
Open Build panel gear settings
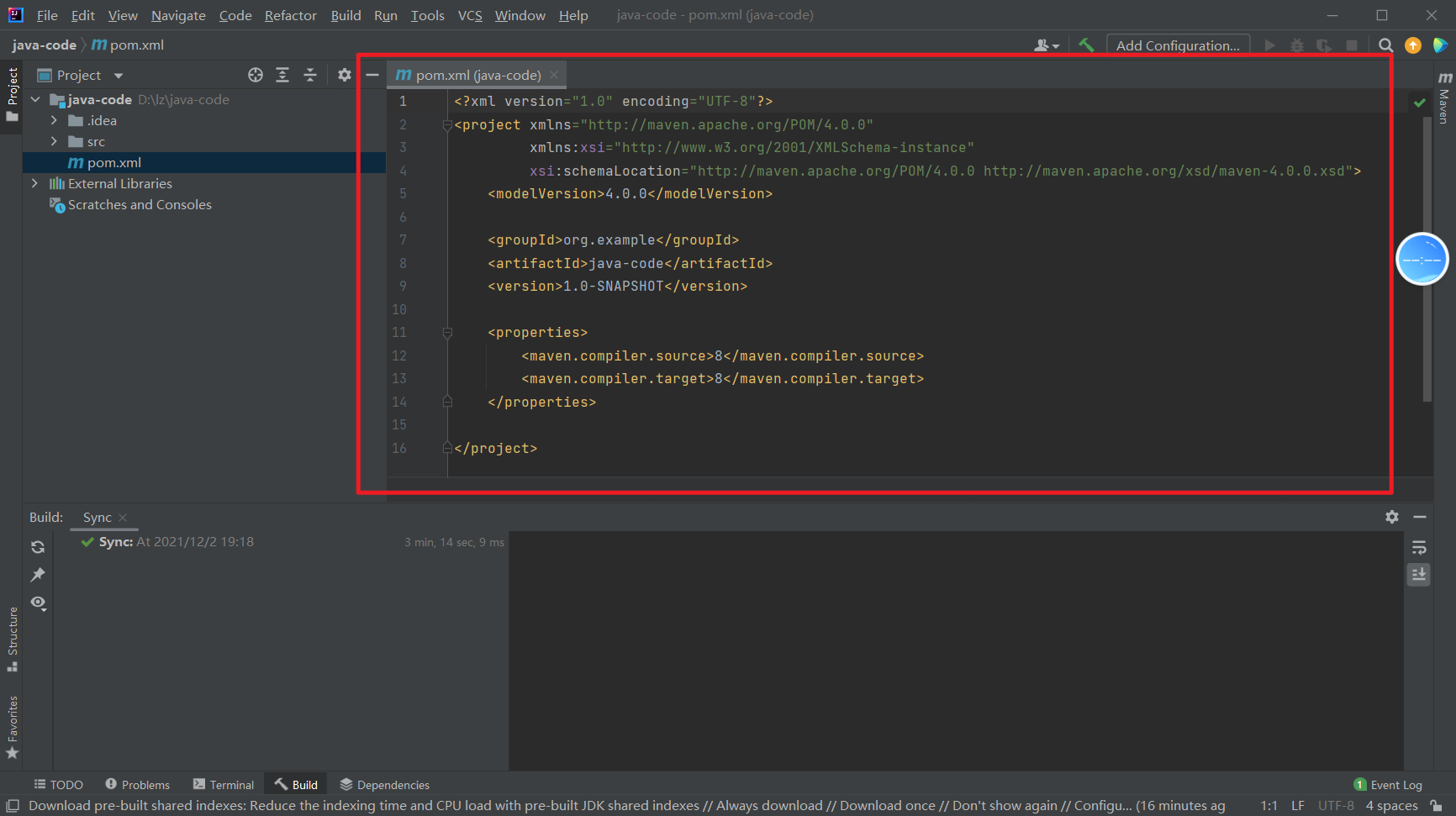coord(1392,517)
